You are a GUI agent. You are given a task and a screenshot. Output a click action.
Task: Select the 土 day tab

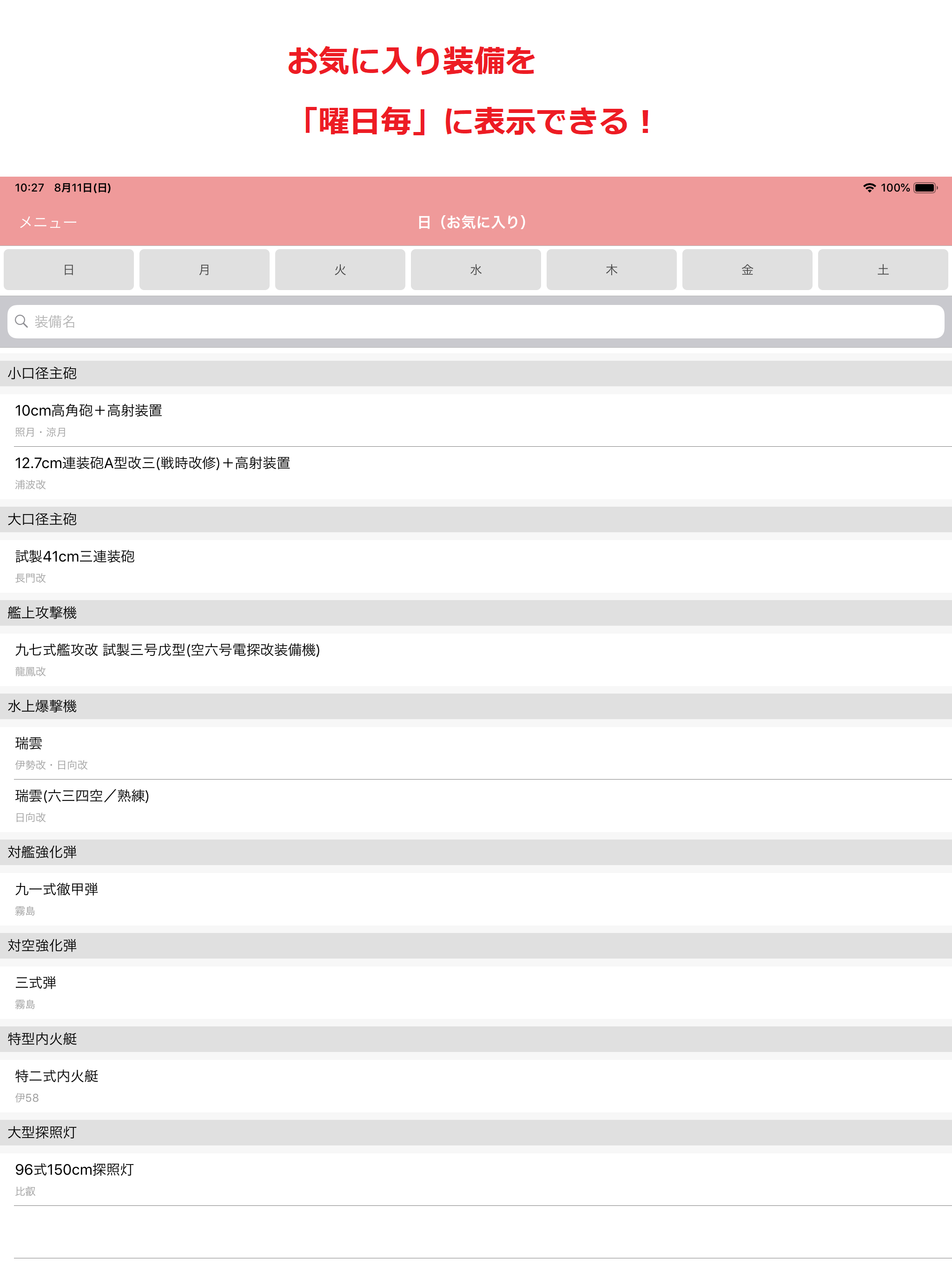[x=883, y=270]
